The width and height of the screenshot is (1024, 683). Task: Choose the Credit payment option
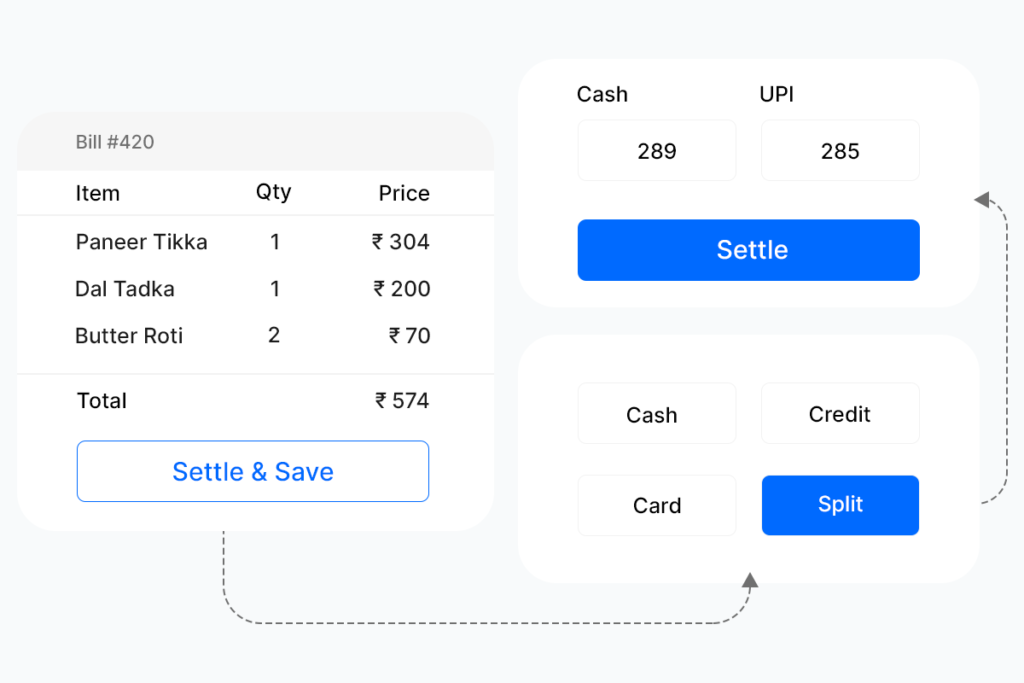[x=840, y=413]
